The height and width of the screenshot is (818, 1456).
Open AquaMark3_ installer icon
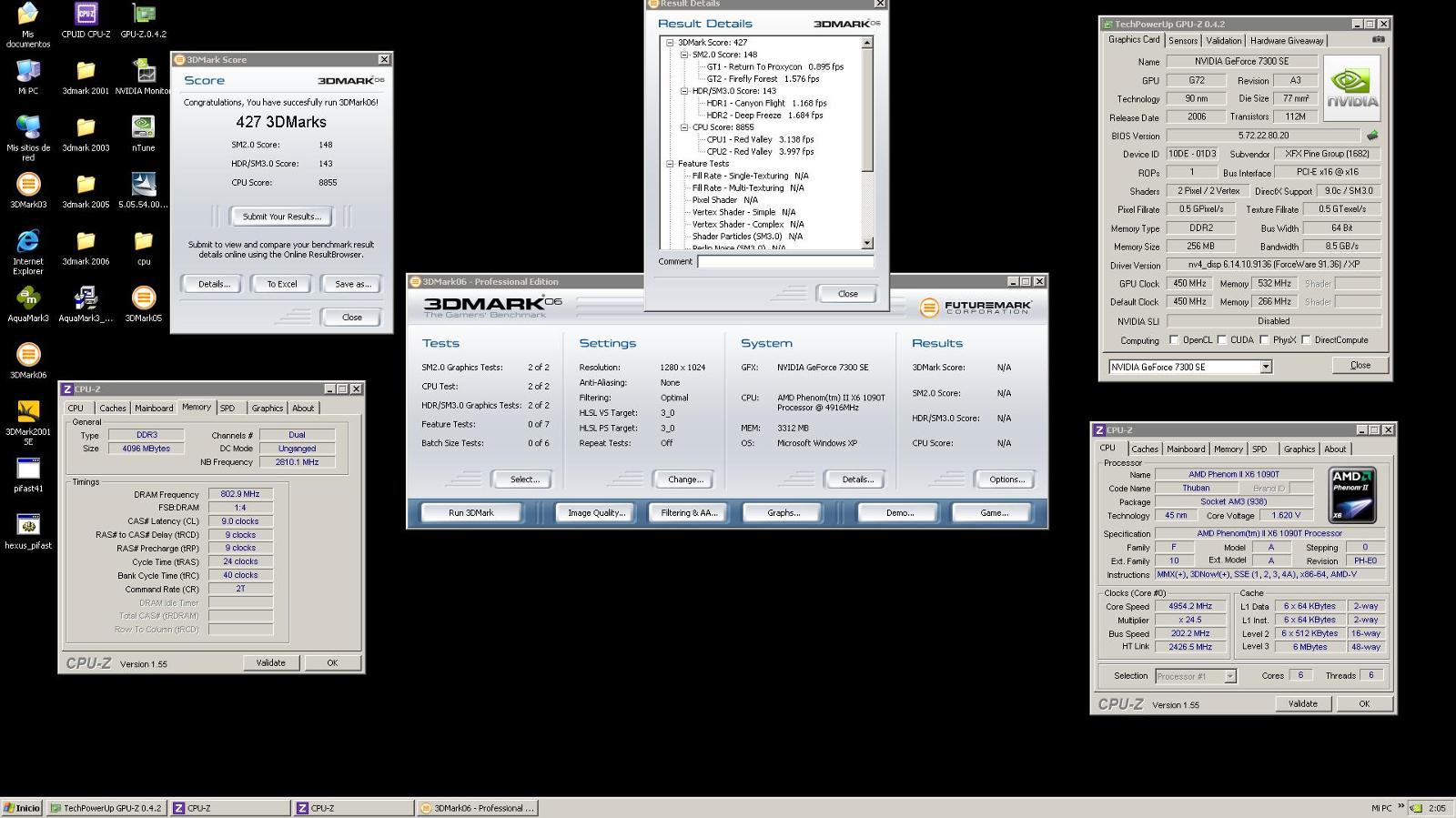(x=86, y=304)
